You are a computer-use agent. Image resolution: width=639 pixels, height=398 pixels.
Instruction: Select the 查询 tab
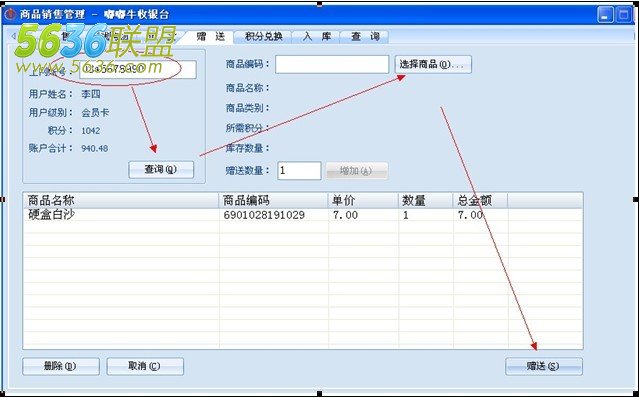click(x=365, y=37)
